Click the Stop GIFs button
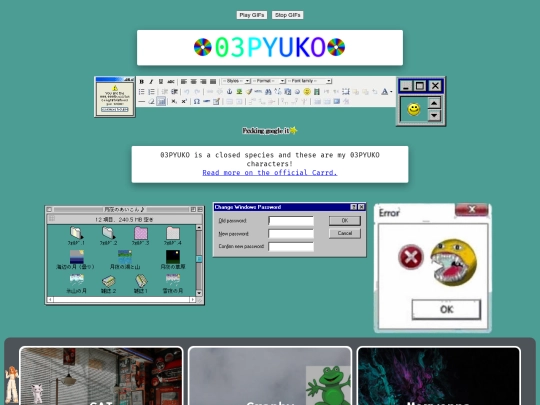 click(288, 15)
